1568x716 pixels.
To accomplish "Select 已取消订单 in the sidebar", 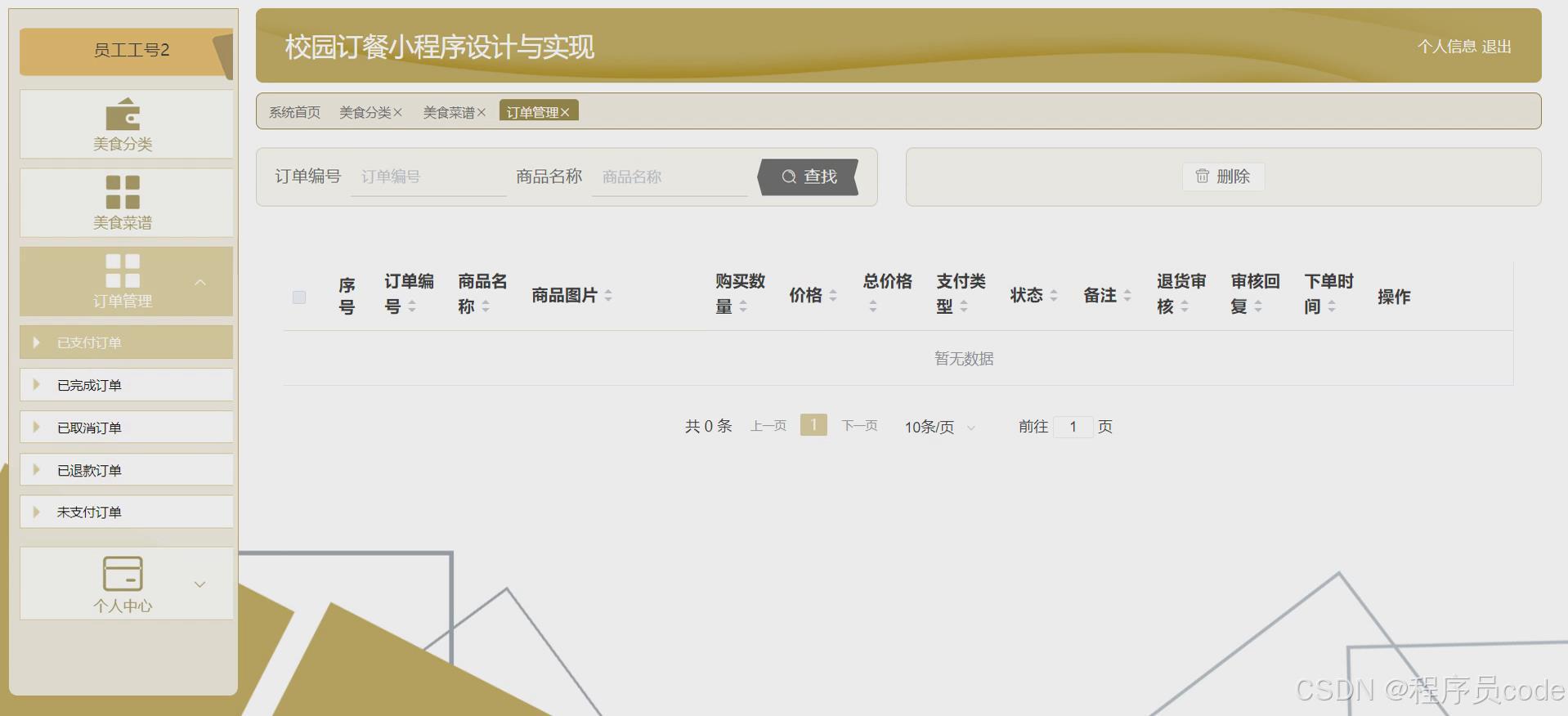I will point(126,427).
